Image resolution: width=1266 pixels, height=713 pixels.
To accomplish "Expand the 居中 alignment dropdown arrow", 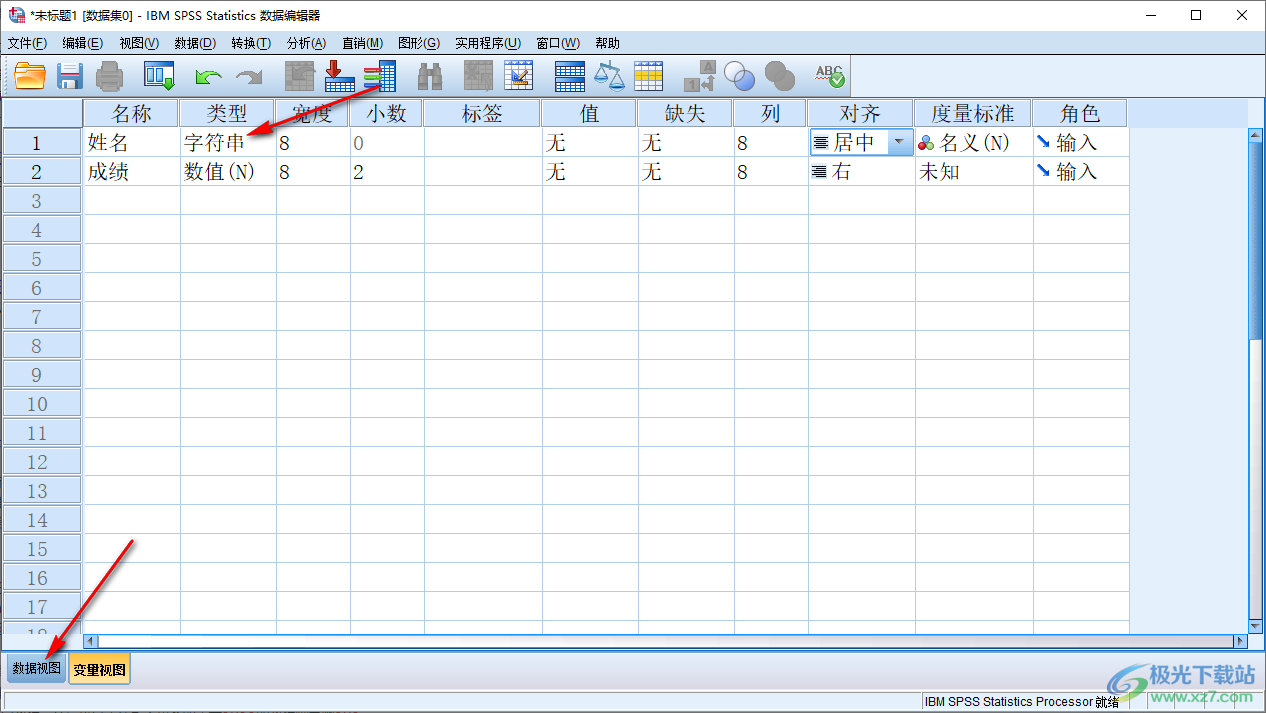I will 898,142.
